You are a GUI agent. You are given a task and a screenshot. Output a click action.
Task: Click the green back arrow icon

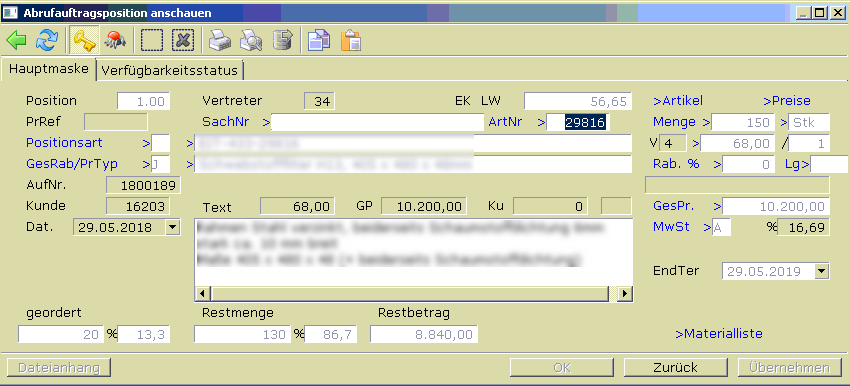[x=16, y=41]
